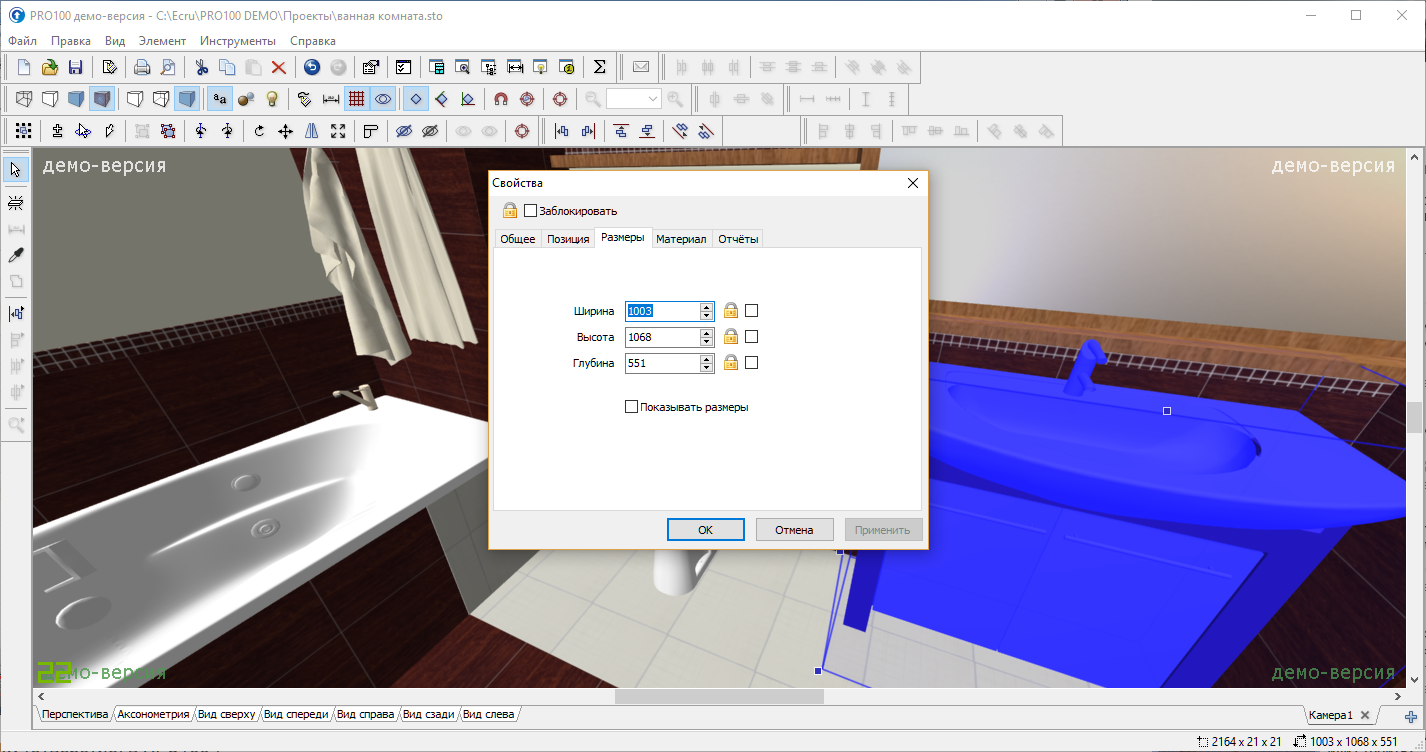
Task: Check the Показывать размеры checkbox
Action: pyautogui.click(x=631, y=407)
